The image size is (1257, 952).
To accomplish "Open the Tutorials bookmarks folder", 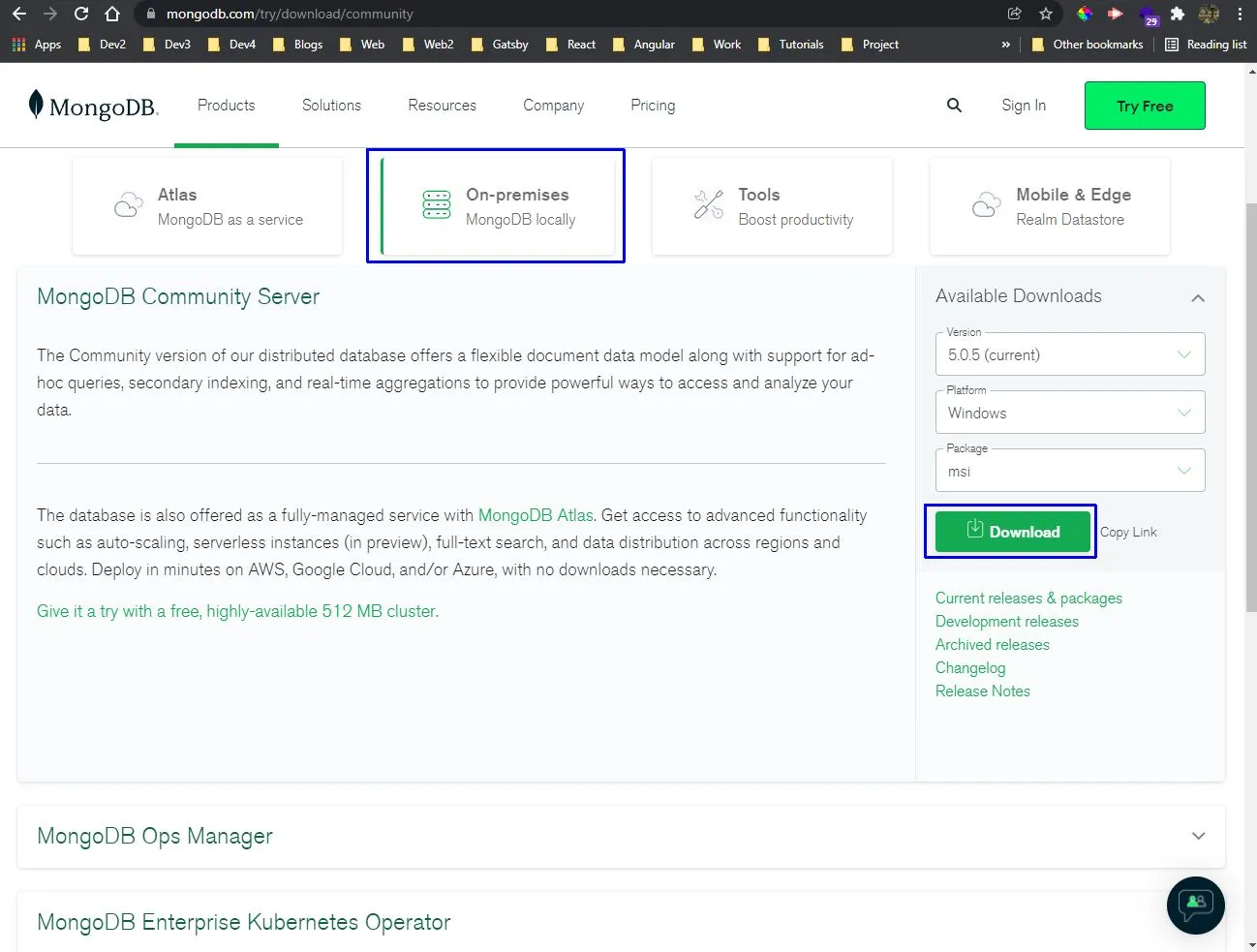I will pyautogui.click(x=790, y=45).
